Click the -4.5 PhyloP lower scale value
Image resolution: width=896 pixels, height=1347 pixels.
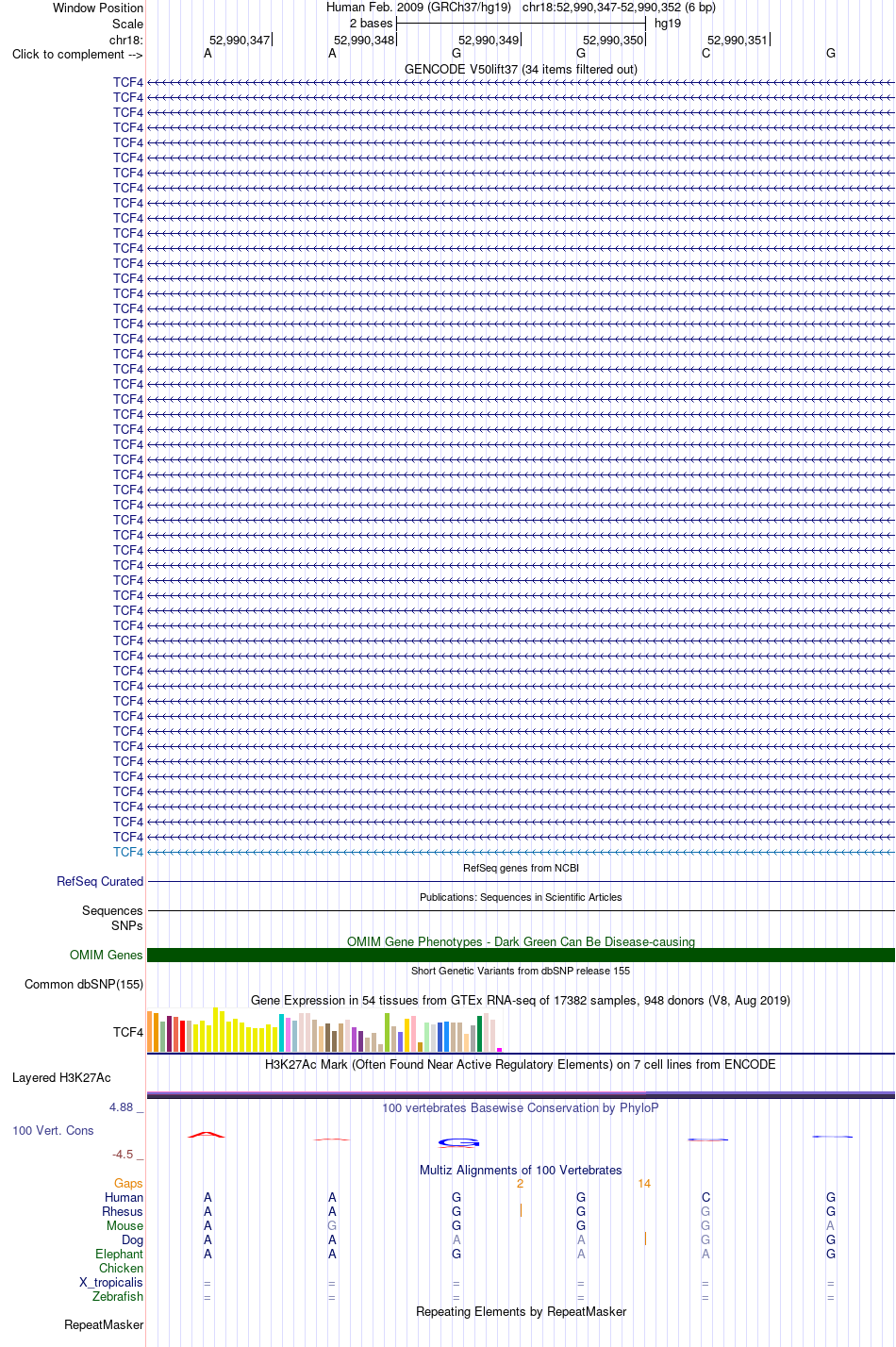(x=123, y=1155)
